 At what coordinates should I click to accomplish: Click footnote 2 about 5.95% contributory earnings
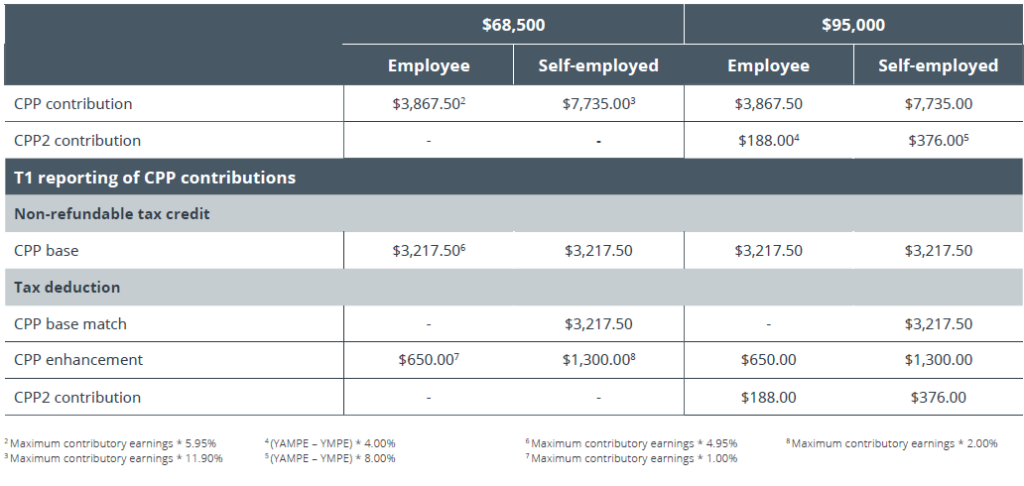pyautogui.click(x=110, y=443)
